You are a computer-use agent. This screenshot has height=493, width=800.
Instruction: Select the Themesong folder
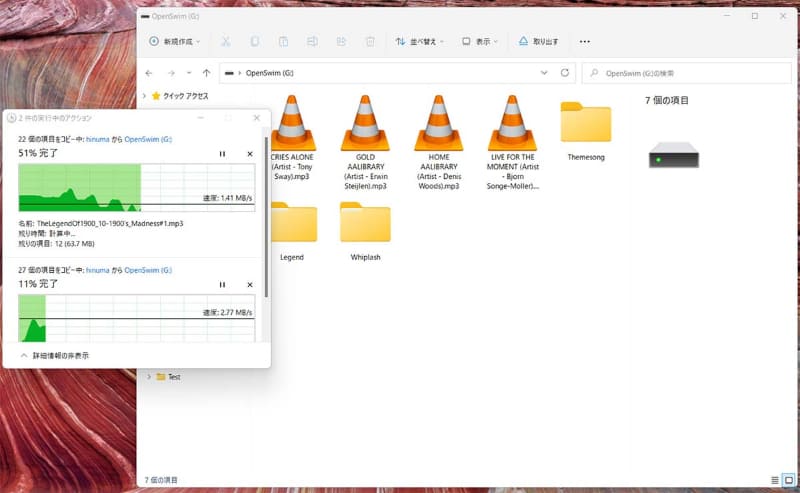click(x=586, y=131)
